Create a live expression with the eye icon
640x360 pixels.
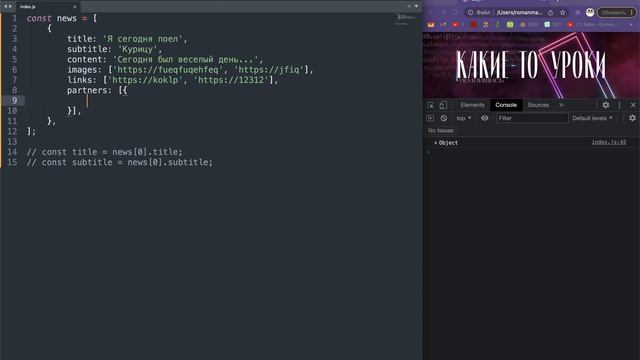(x=484, y=118)
